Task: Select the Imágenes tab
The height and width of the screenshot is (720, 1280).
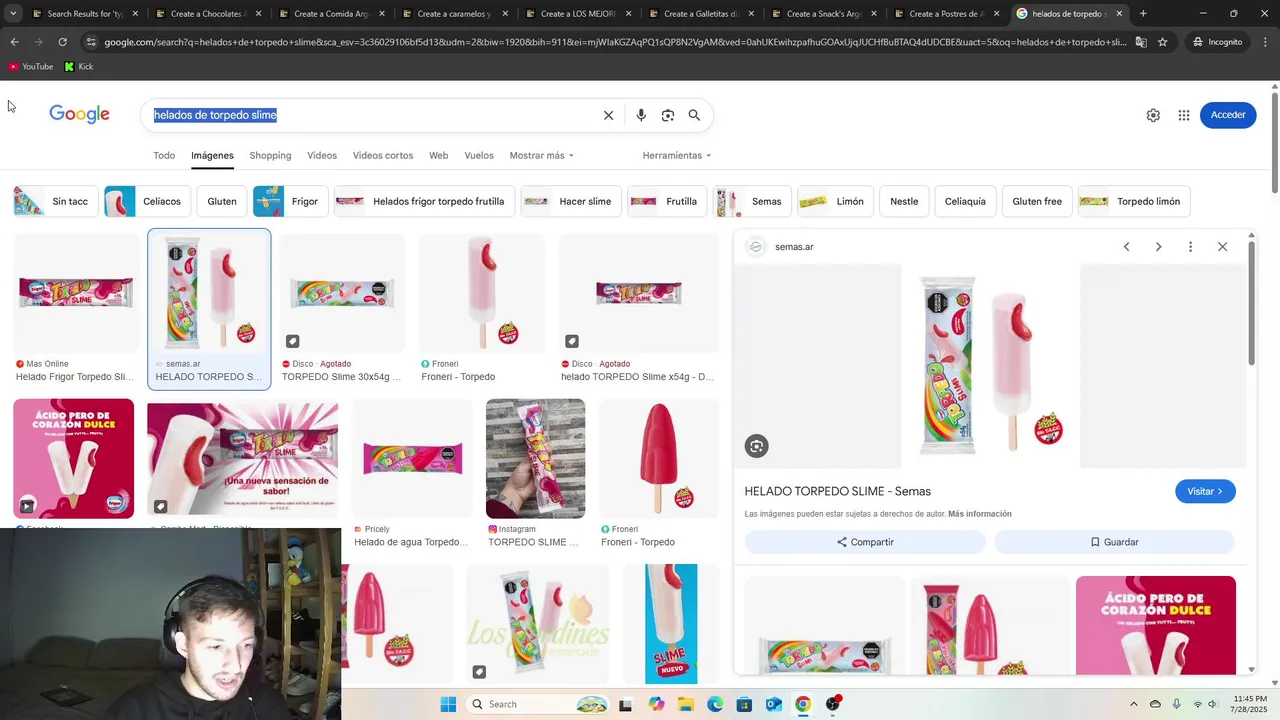Action: [x=212, y=155]
